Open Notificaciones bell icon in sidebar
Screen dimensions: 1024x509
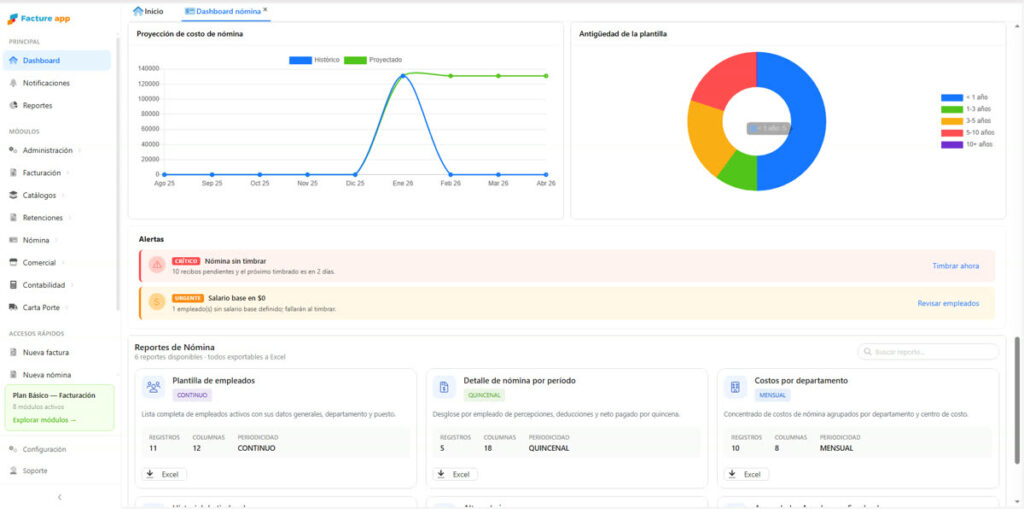[x=13, y=83]
